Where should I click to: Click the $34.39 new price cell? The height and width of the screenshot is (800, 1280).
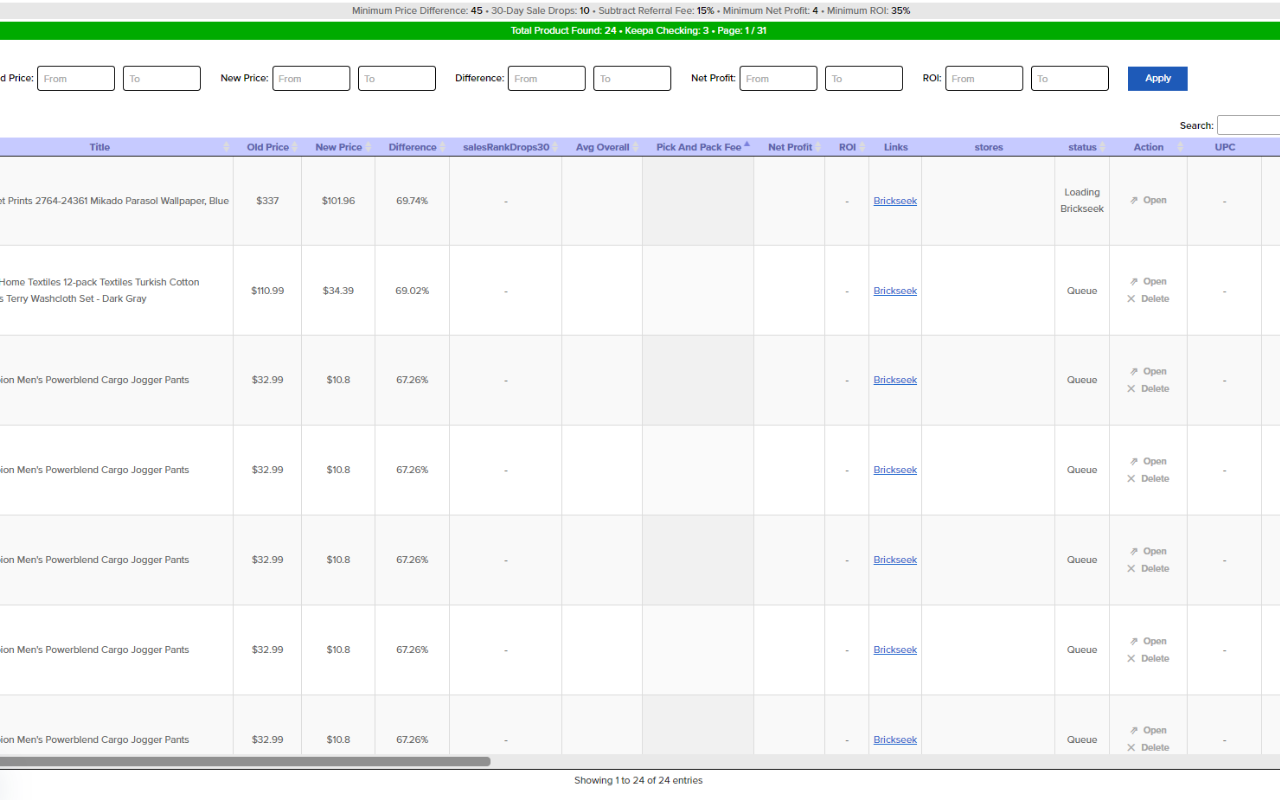pos(338,291)
